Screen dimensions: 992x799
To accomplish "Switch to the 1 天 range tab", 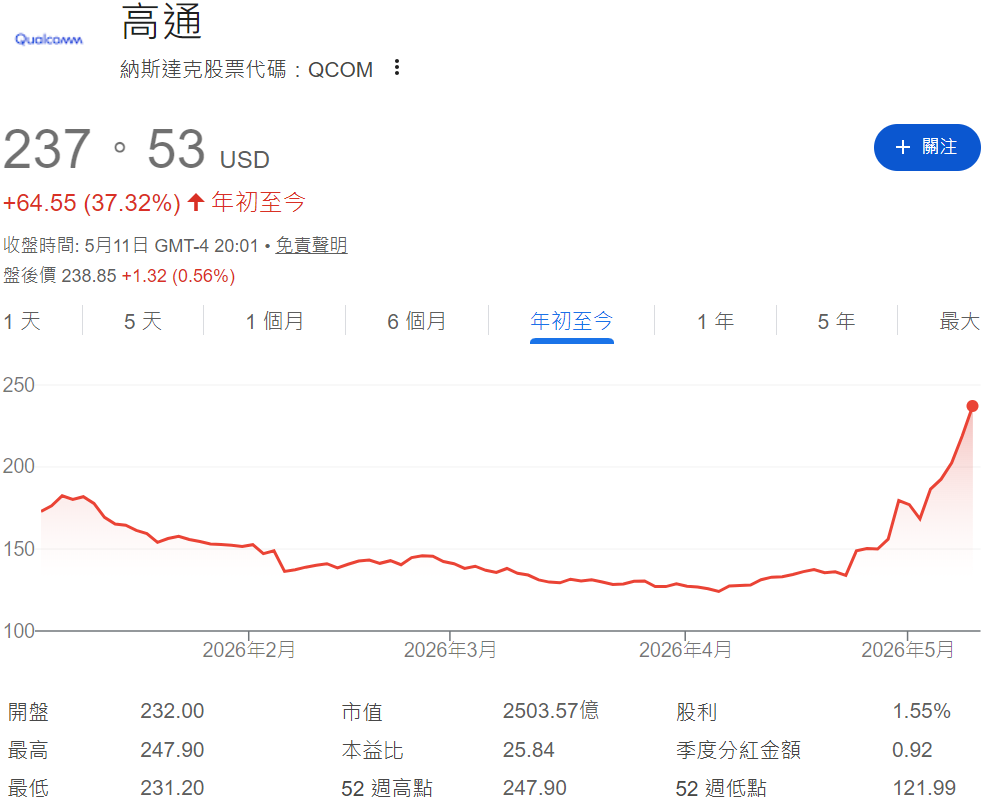I will 22,321.
